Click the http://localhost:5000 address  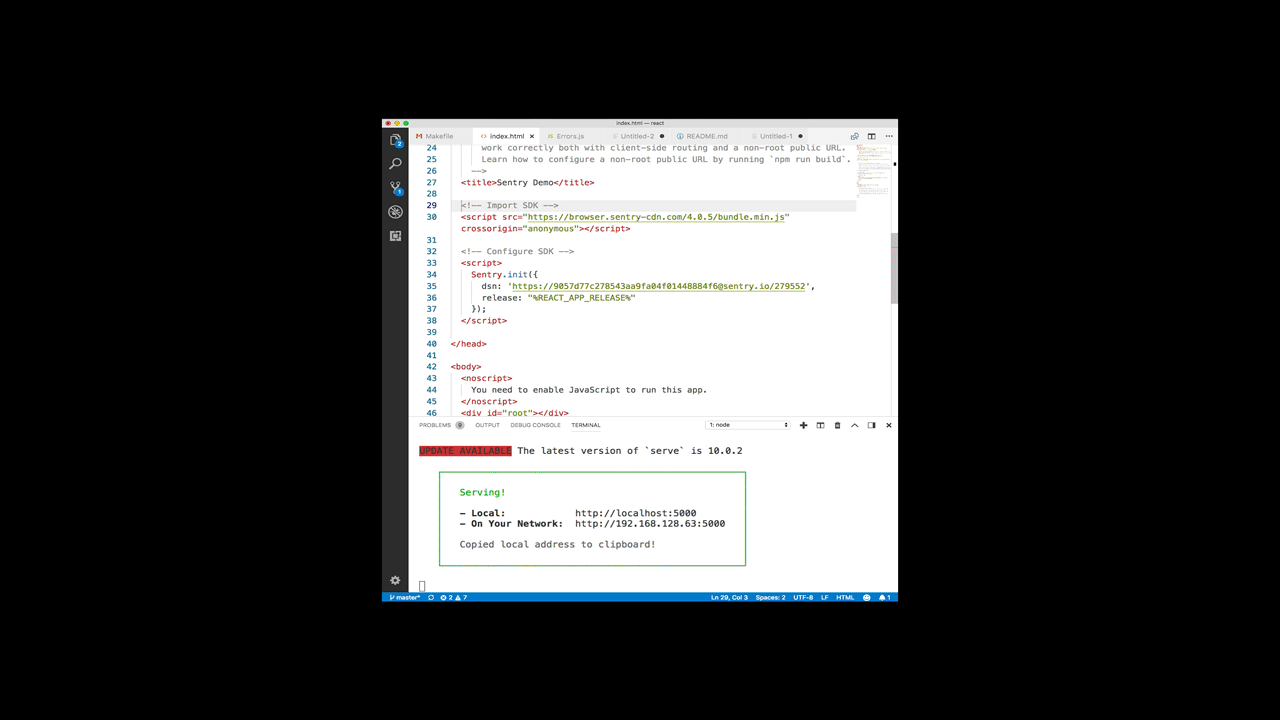[635, 513]
